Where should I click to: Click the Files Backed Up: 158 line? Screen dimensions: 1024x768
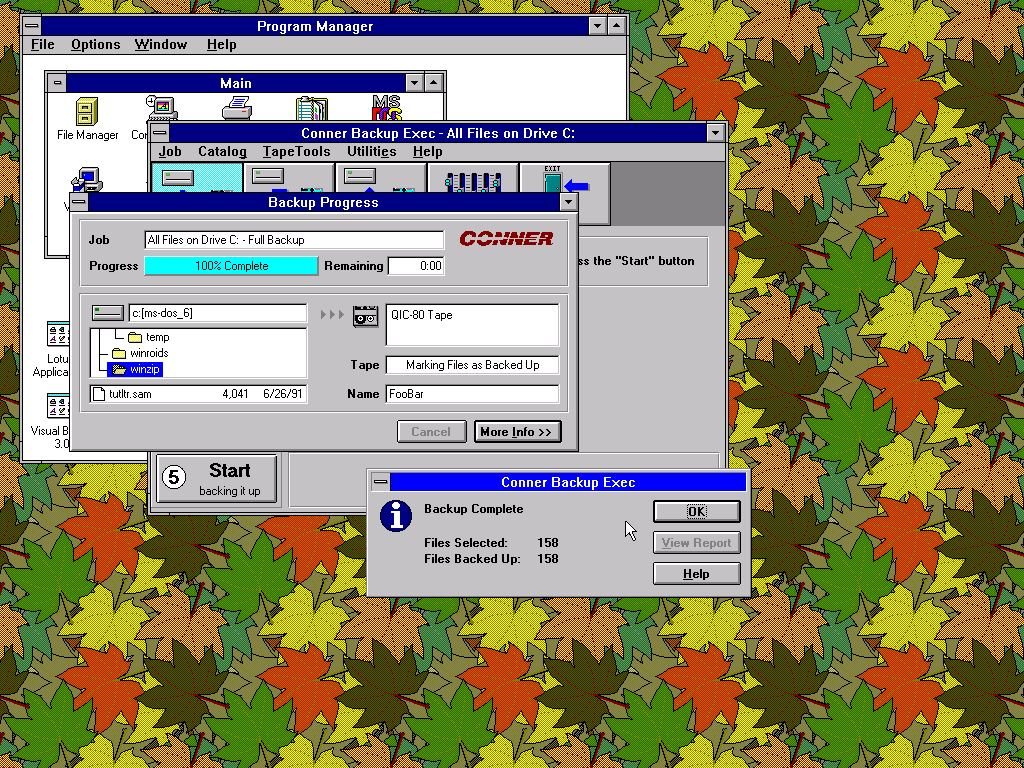click(x=491, y=559)
